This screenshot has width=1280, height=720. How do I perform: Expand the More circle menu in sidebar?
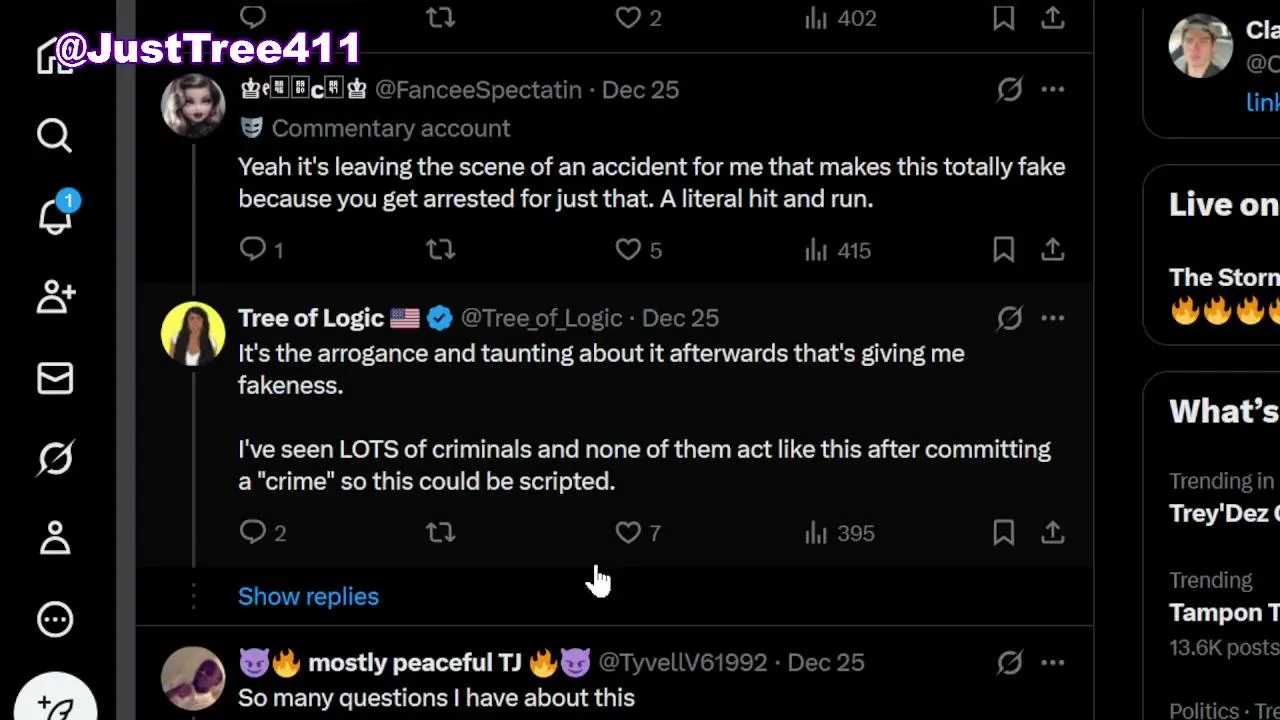(x=55, y=619)
